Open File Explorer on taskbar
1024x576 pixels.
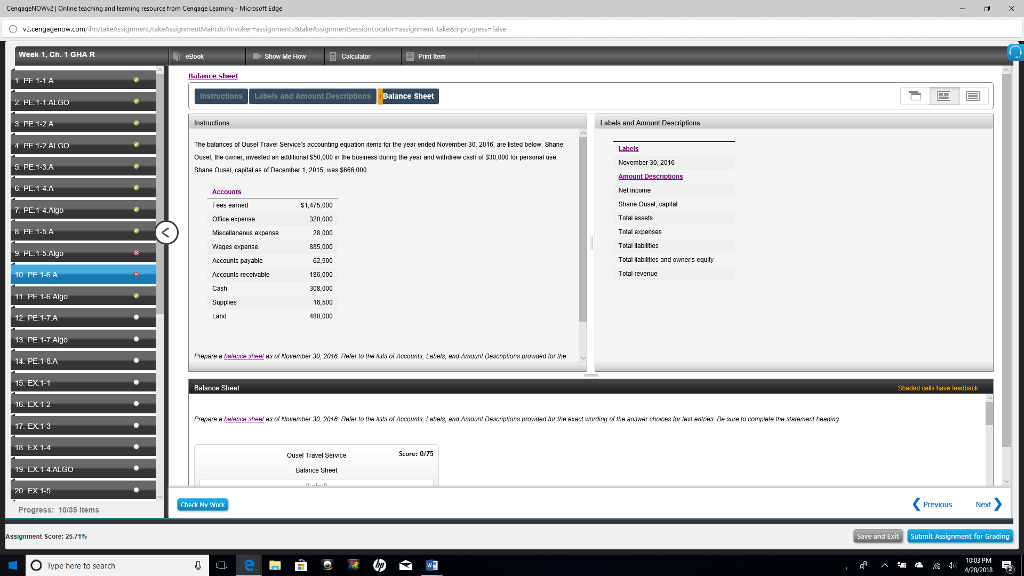click(275, 566)
